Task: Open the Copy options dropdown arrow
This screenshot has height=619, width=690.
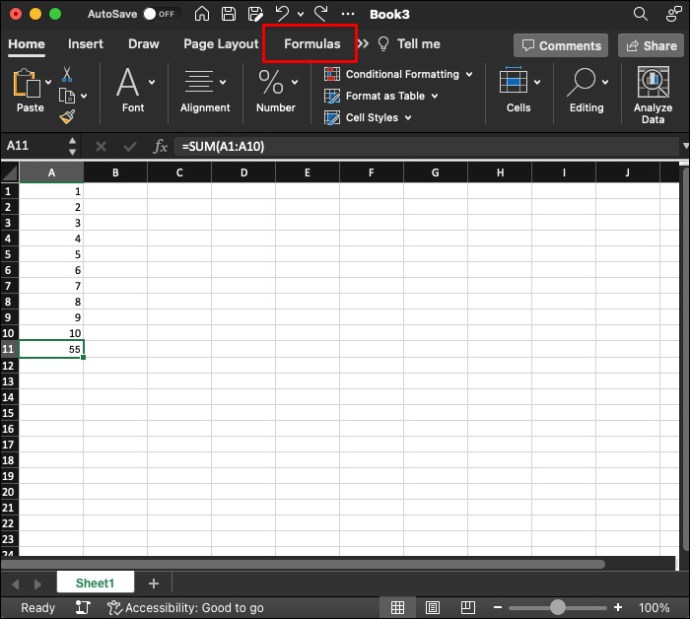Action: click(84, 95)
